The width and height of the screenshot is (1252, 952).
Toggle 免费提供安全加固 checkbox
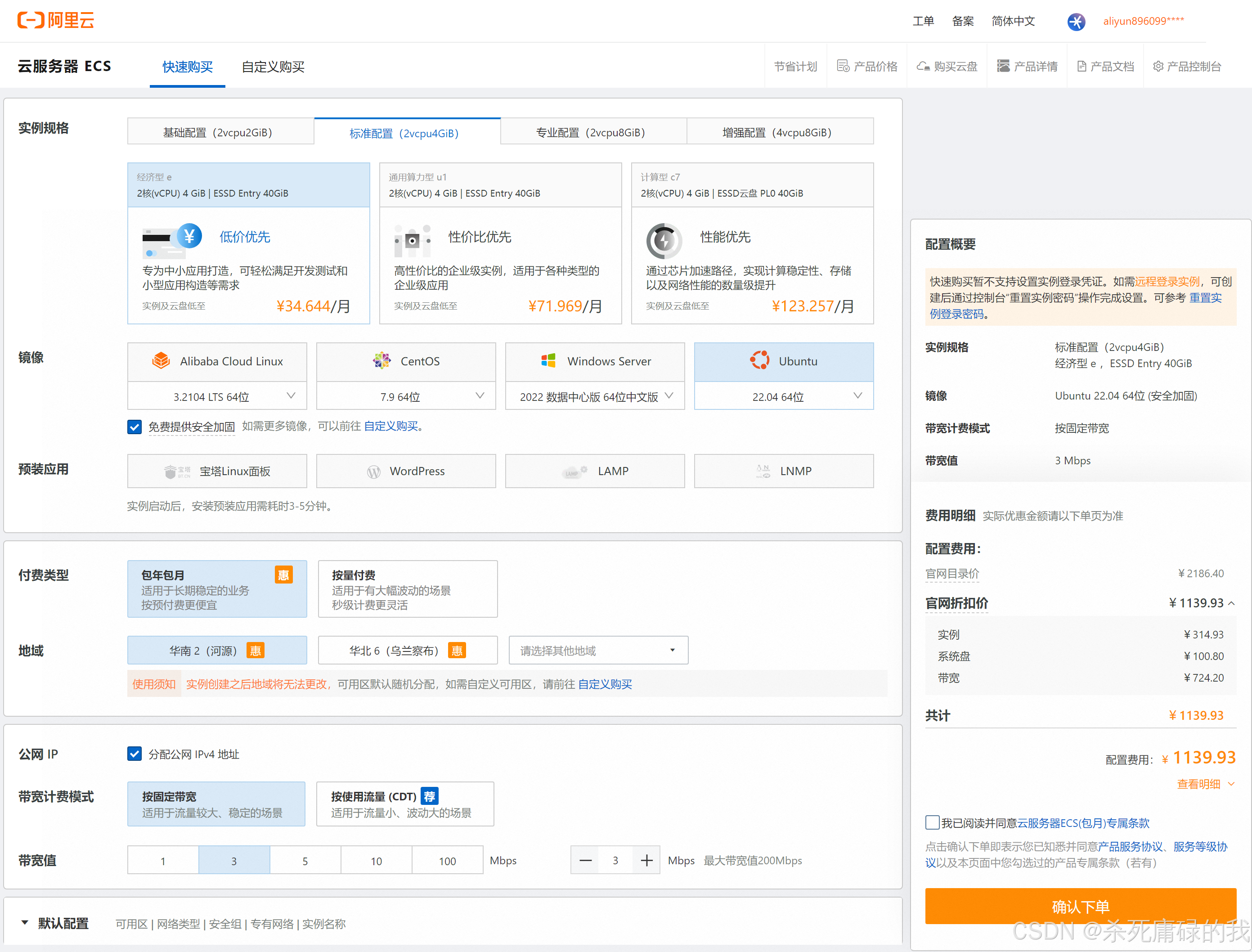point(134,427)
